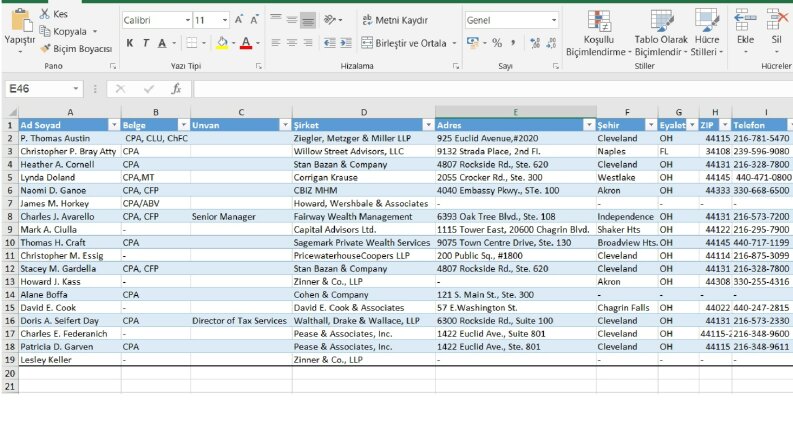
Task: Open Şehir filter dropdown
Action: coord(651,125)
